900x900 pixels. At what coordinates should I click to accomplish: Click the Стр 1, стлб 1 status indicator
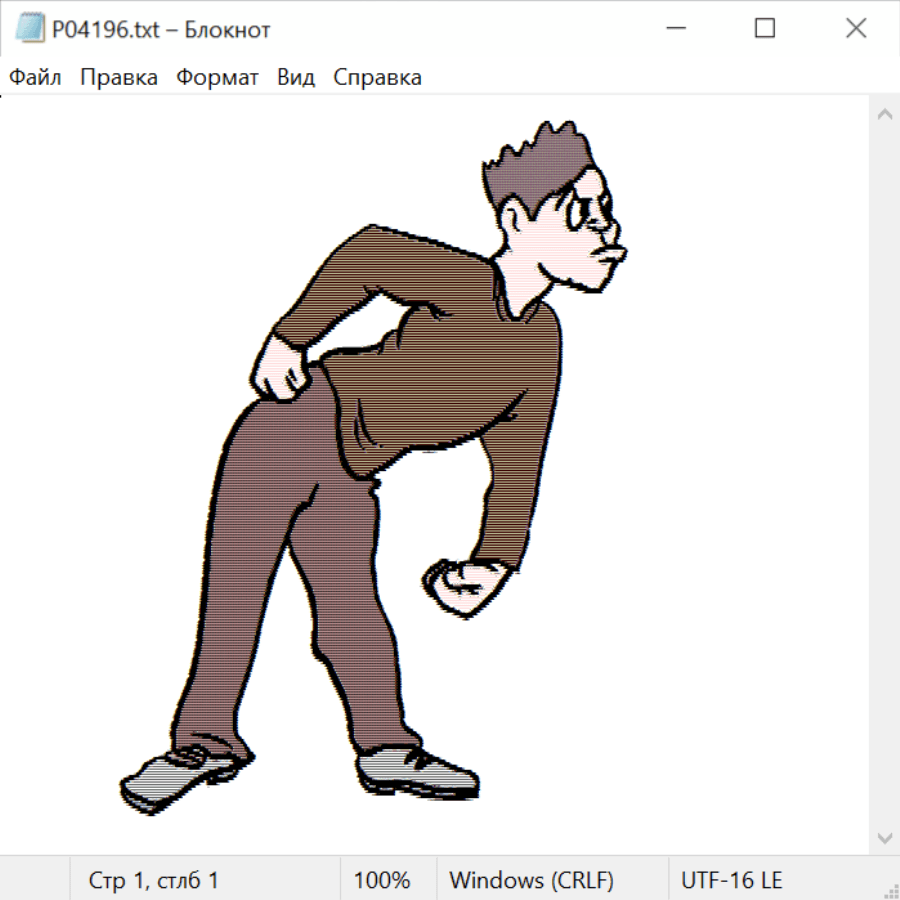pos(154,880)
